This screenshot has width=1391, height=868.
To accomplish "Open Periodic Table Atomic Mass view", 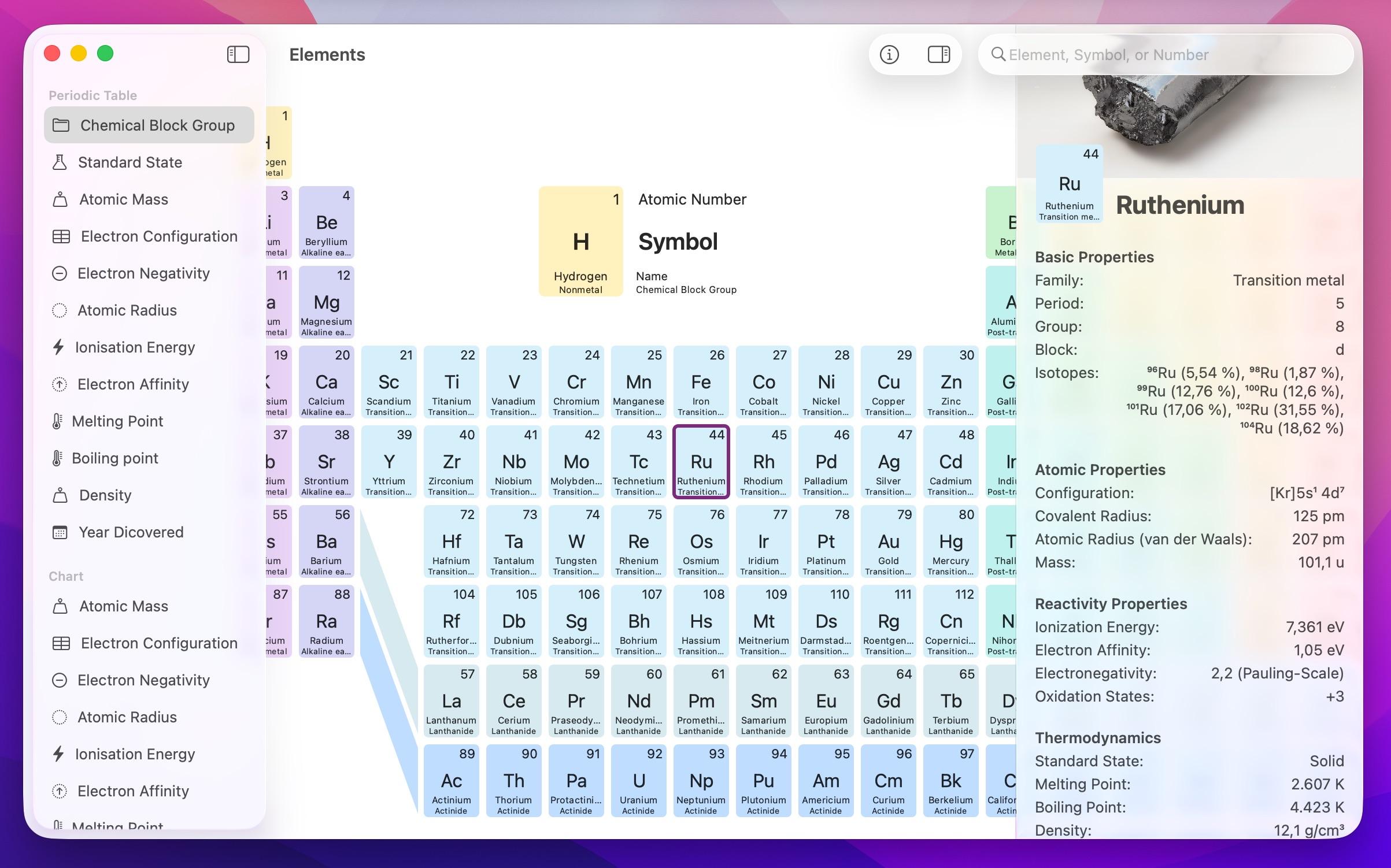I will [x=149, y=199].
